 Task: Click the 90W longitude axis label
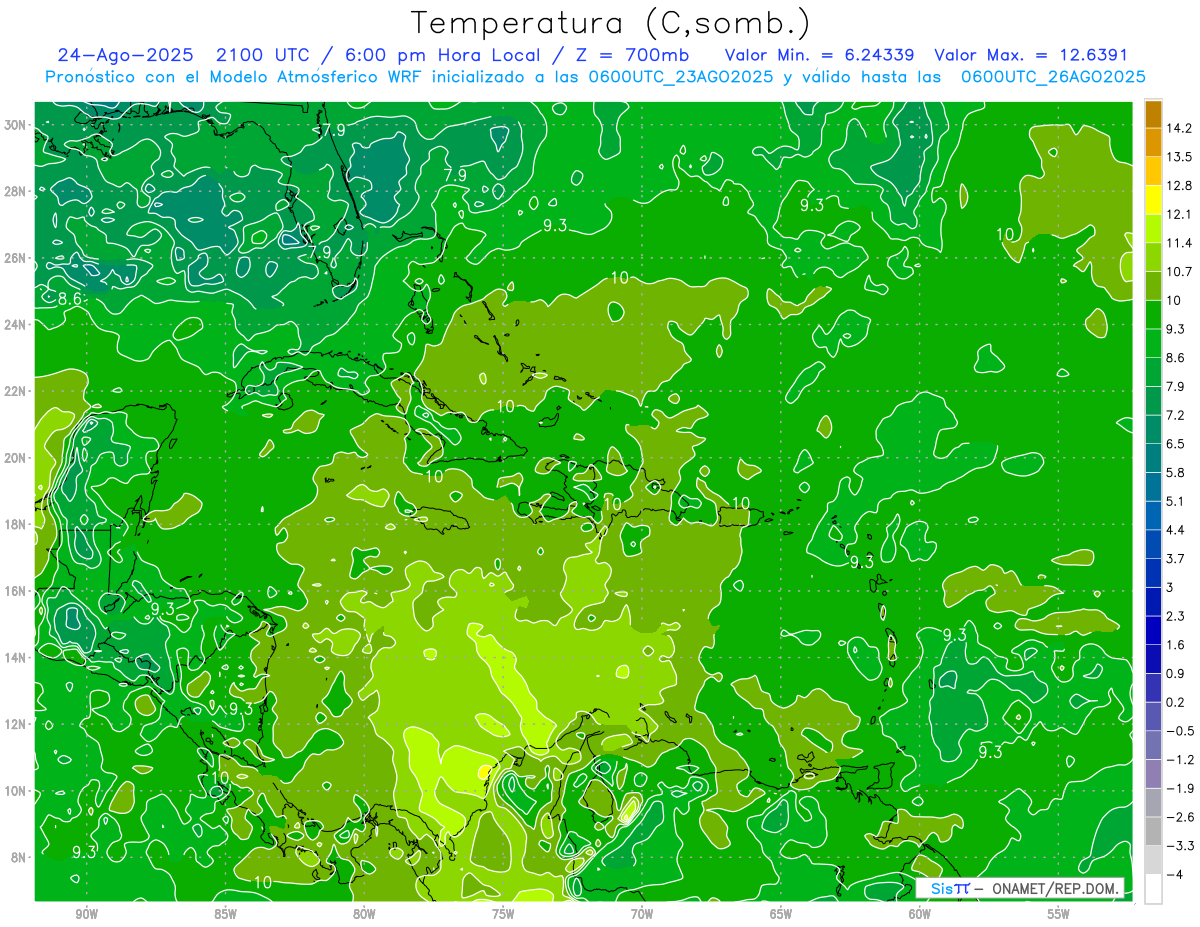tap(86, 915)
